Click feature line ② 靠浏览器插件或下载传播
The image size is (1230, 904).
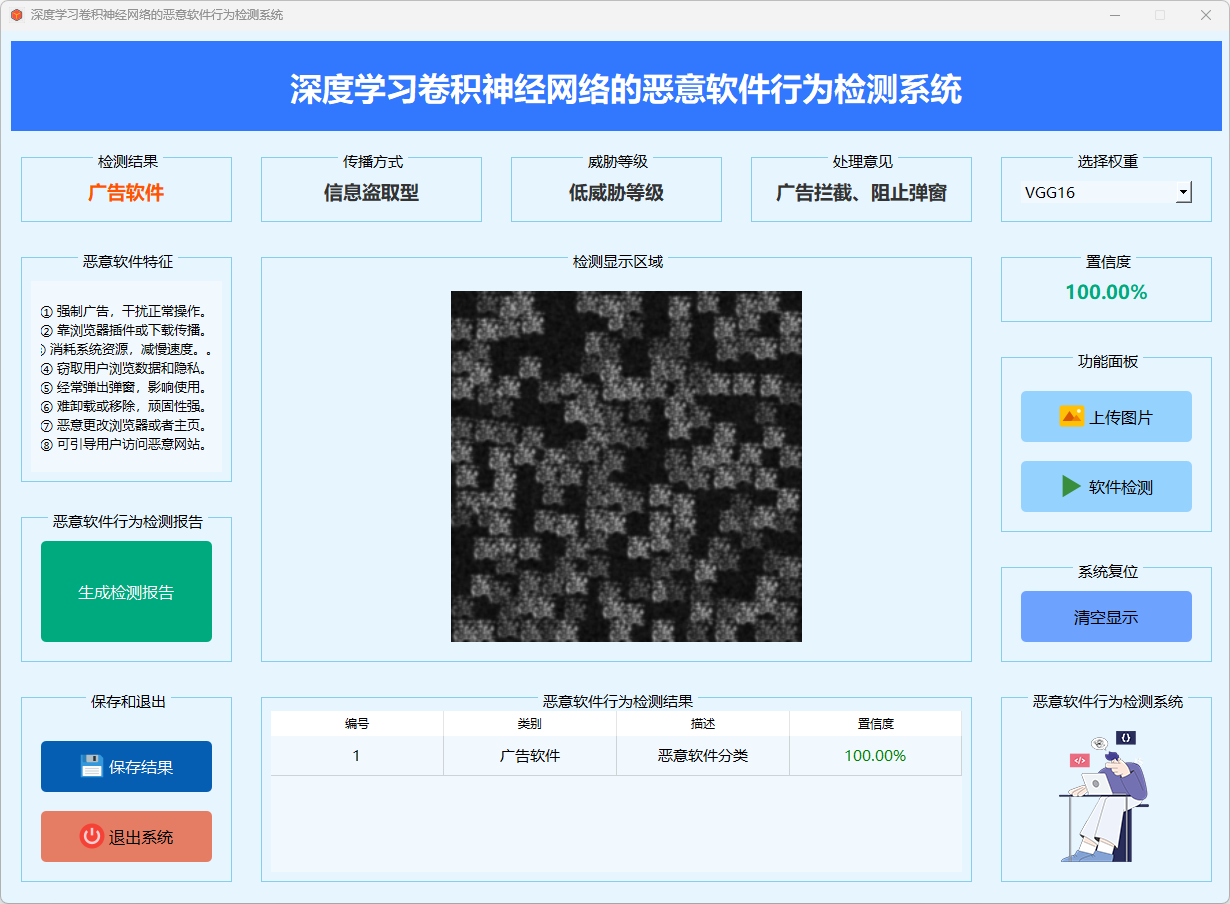click(124, 330)
